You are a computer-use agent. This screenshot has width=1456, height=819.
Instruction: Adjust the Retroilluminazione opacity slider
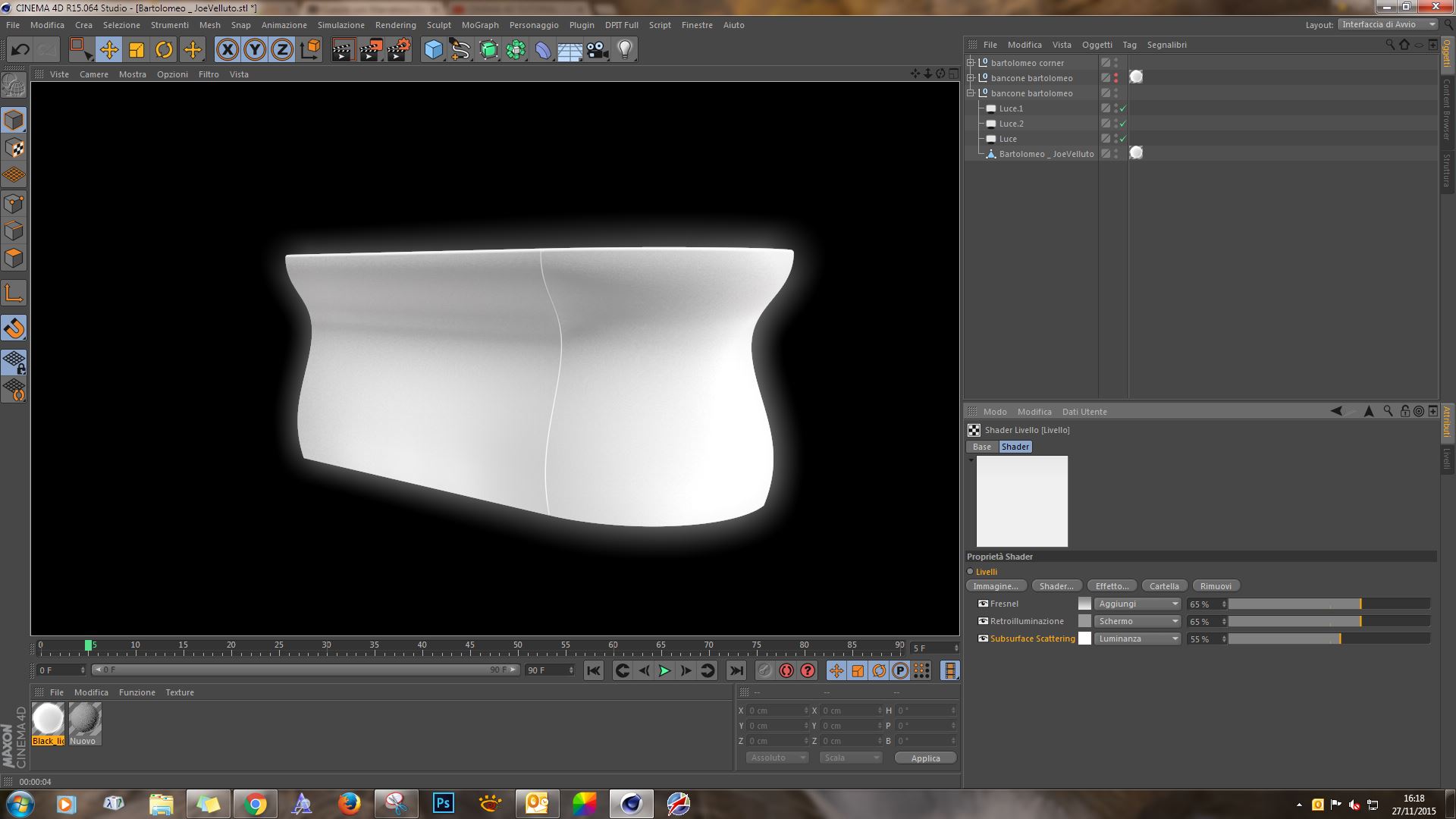coord(1329,621)
